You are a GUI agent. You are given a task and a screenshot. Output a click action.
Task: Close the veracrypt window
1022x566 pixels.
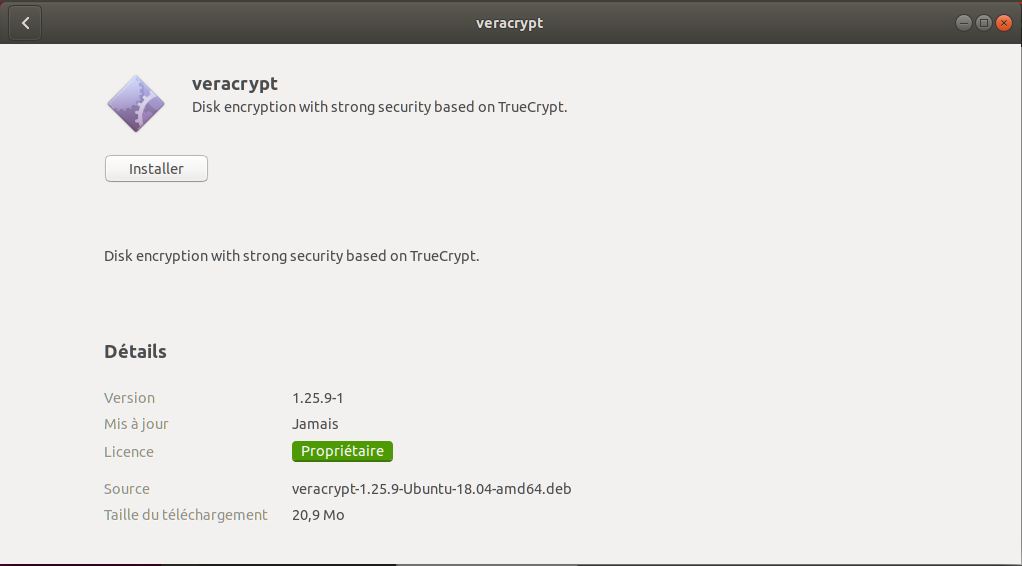(1003, 23)
